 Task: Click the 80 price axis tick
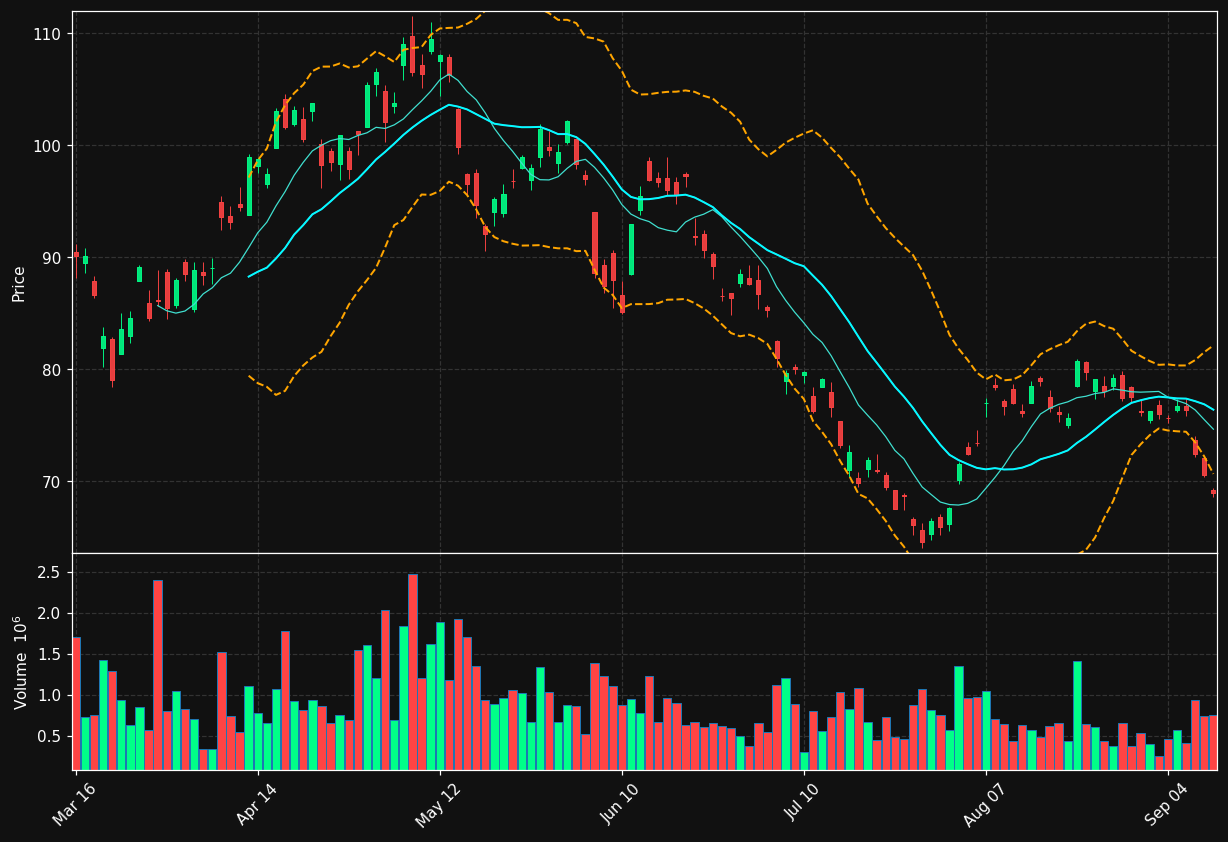52,370
